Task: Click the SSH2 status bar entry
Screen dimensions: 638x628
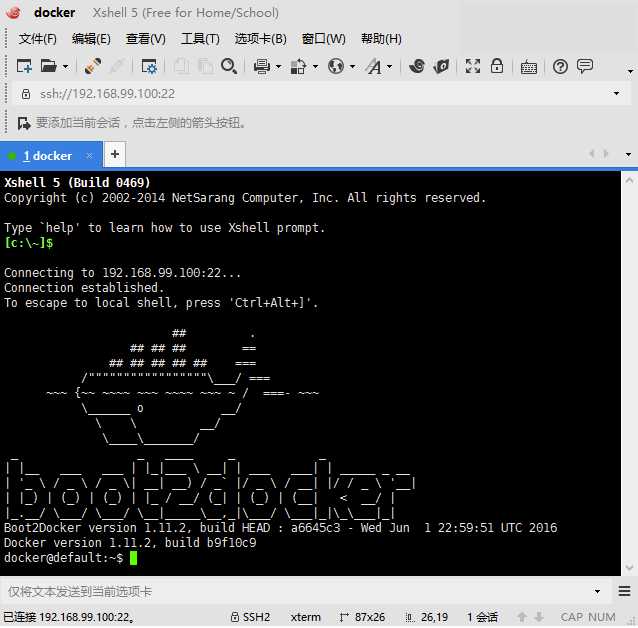Action: point(250,617)
